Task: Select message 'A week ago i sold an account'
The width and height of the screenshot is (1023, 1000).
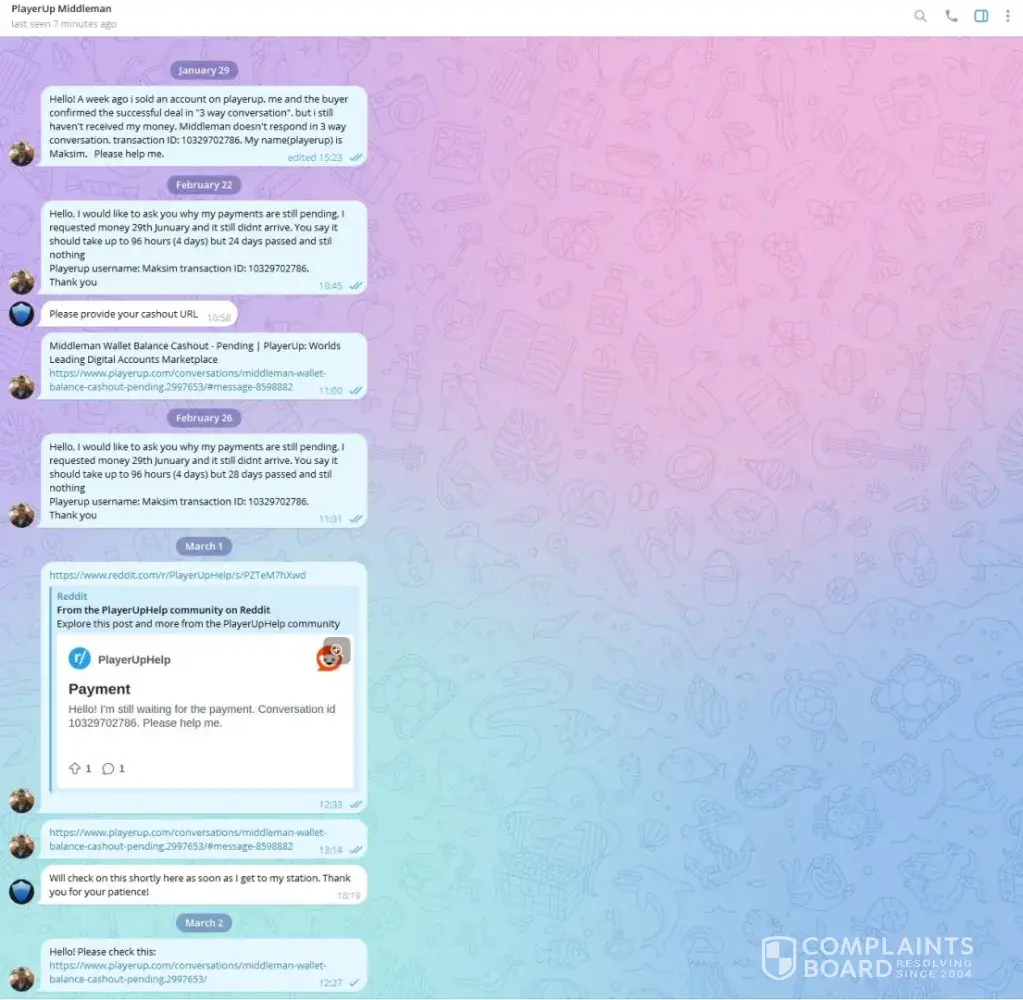Action: pos(203,126)
